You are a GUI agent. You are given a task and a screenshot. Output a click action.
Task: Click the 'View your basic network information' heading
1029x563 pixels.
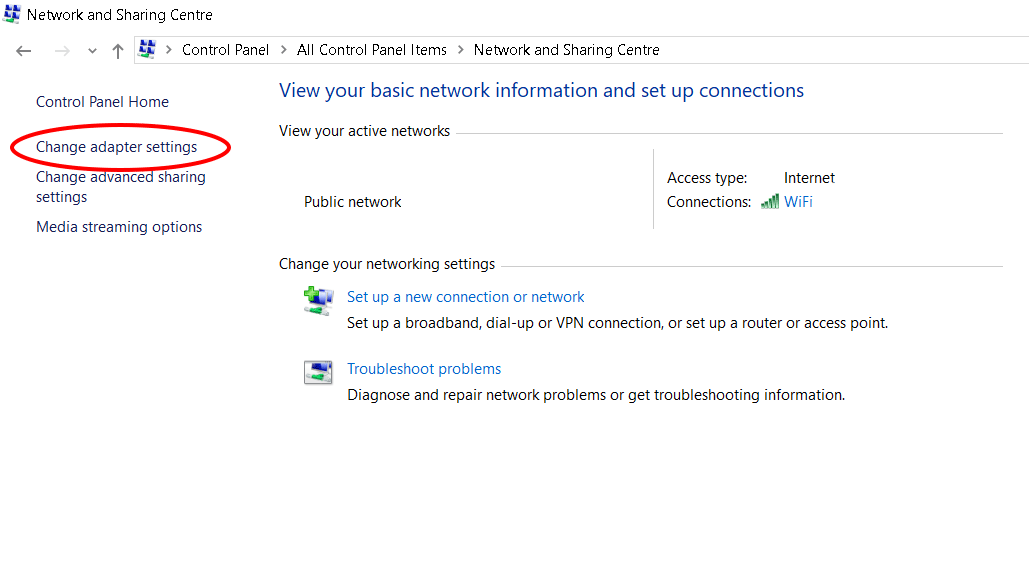(541, 91)
